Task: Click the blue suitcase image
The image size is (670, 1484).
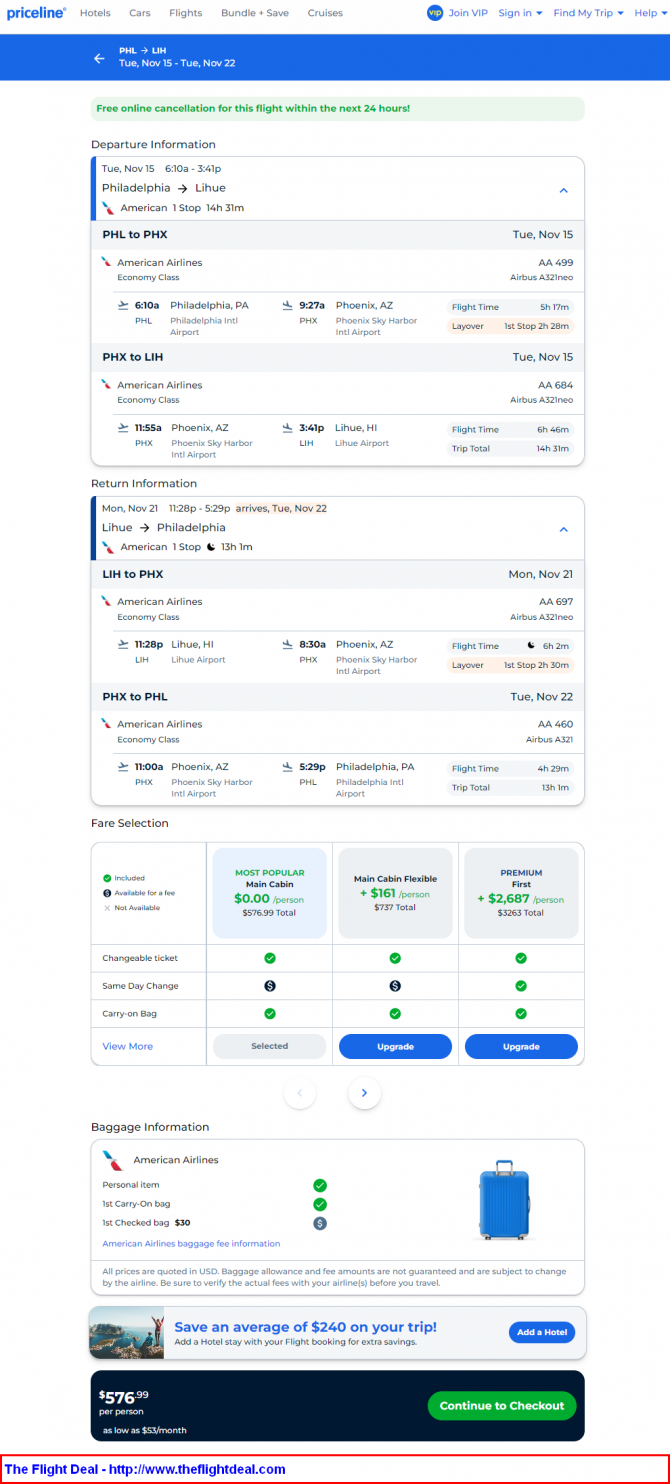Action: 504,1200
